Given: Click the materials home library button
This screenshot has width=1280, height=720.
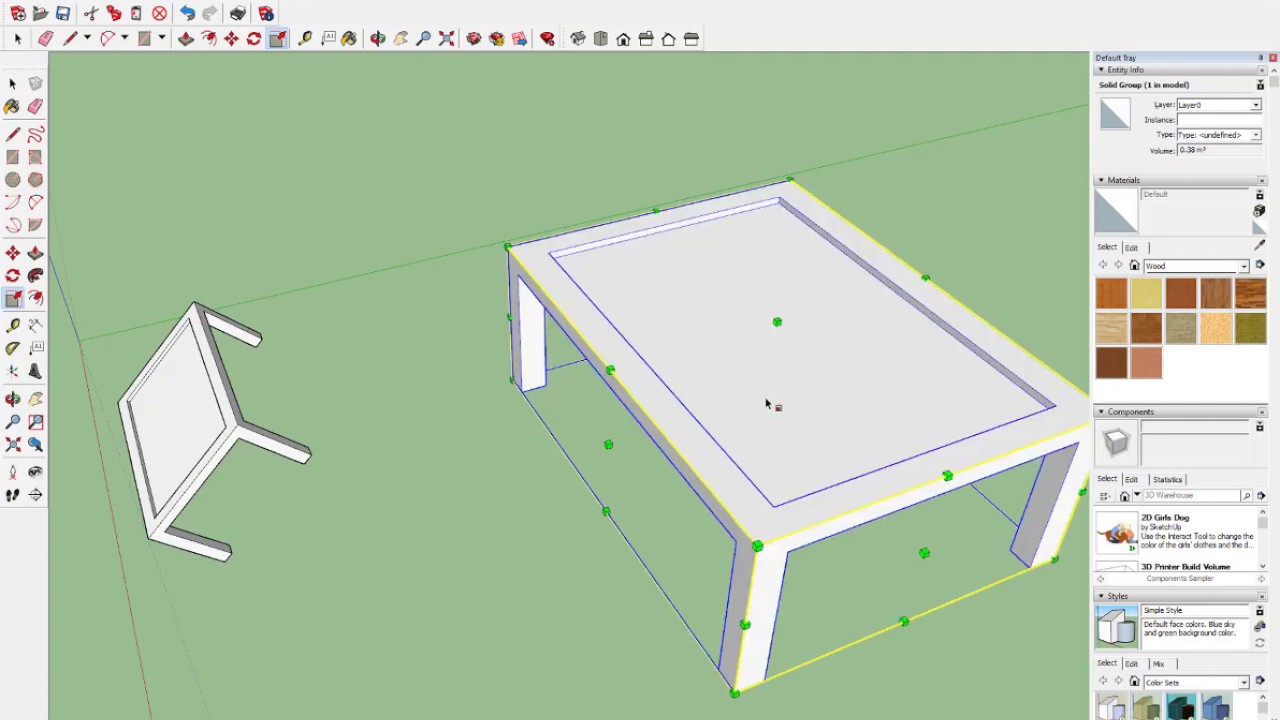Looking at the screenshot, I should [x=1134, y=266].
